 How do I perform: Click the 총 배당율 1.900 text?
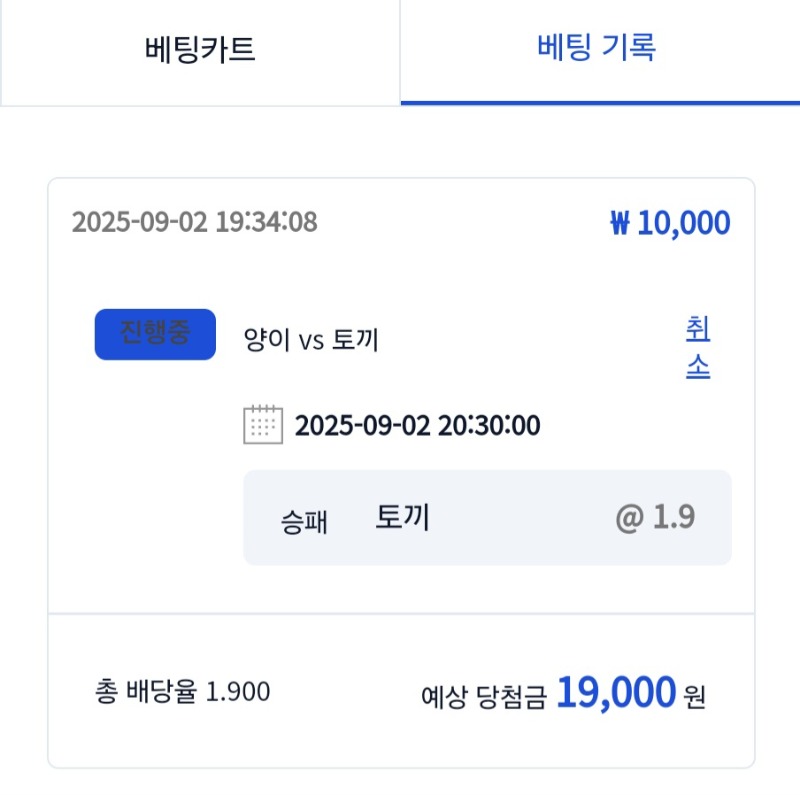(x=182, y=691)
